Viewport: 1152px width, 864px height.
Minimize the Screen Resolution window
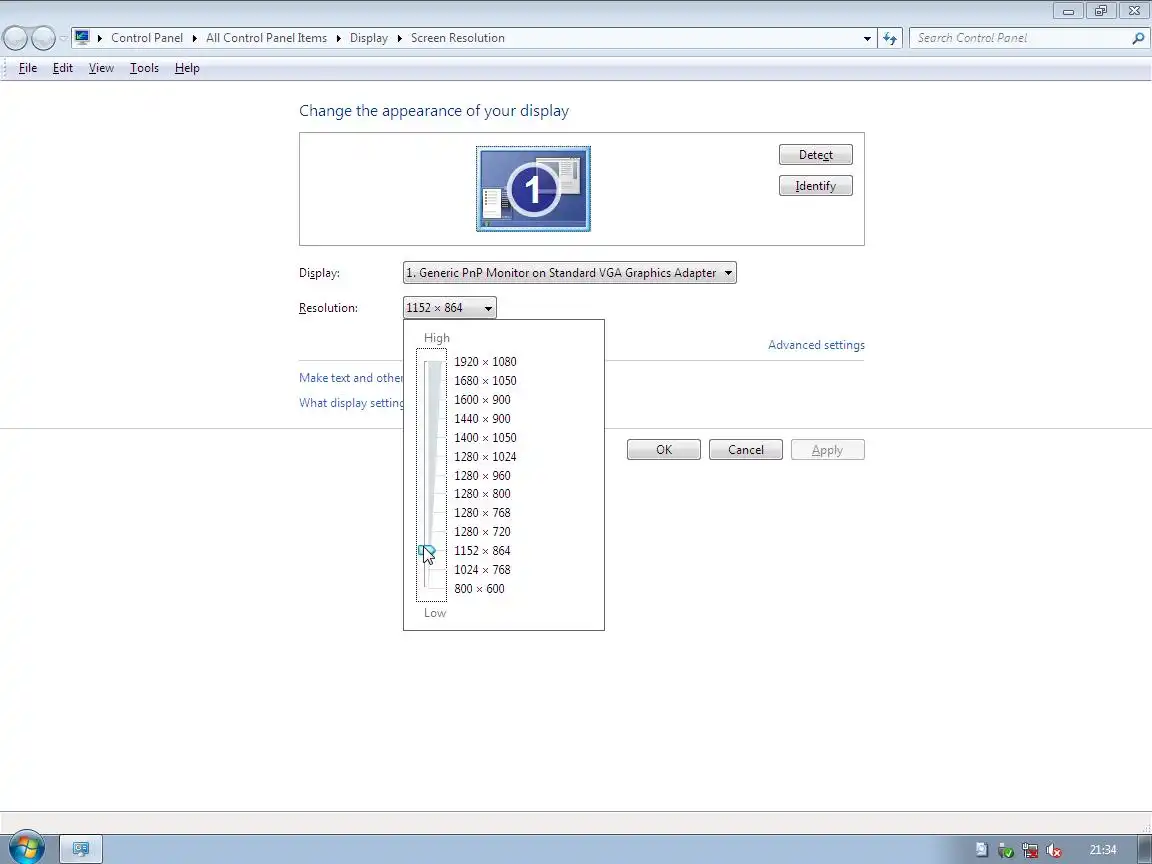pyautogui.click(x=1068, y=10)
